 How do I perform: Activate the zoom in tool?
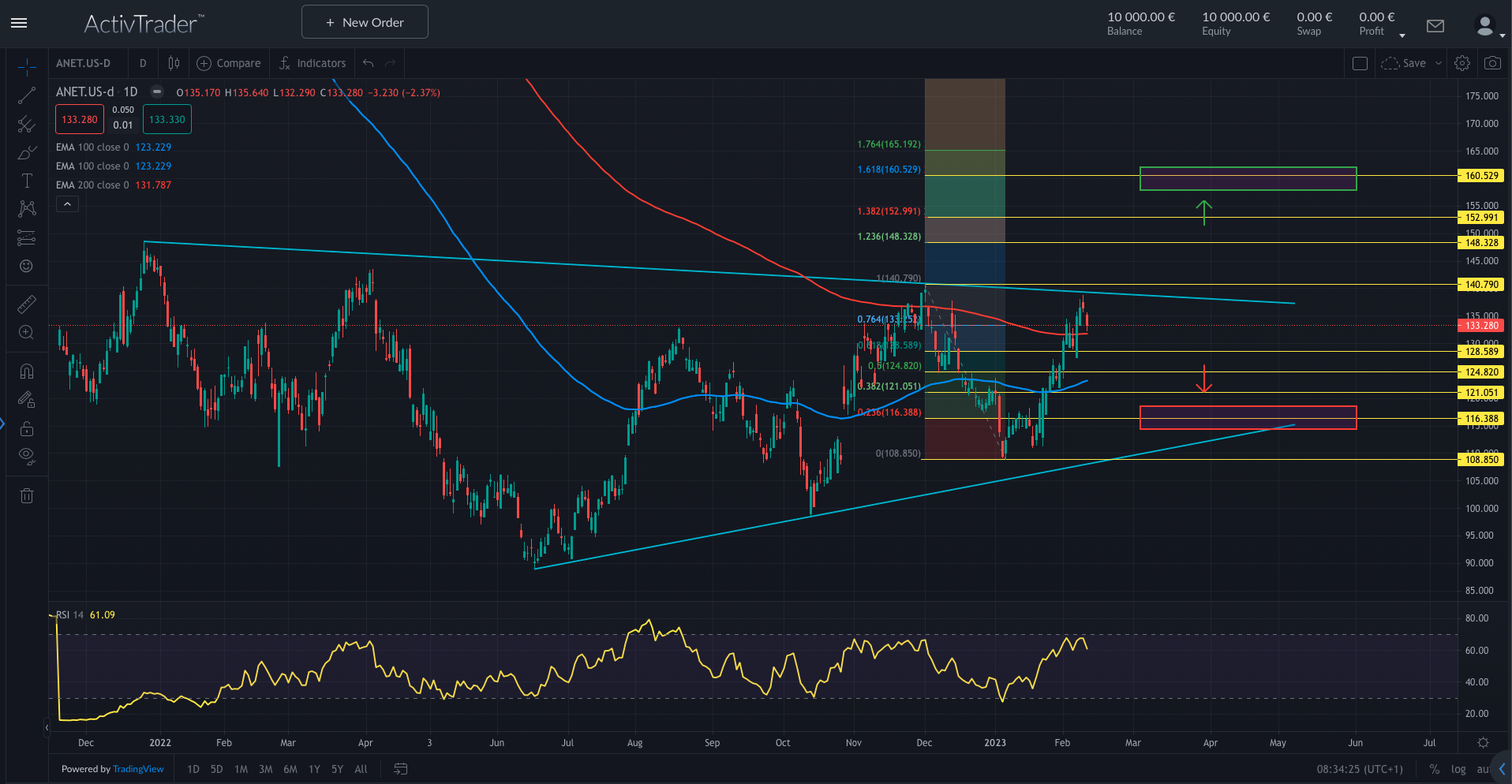[x=27, y=333]
